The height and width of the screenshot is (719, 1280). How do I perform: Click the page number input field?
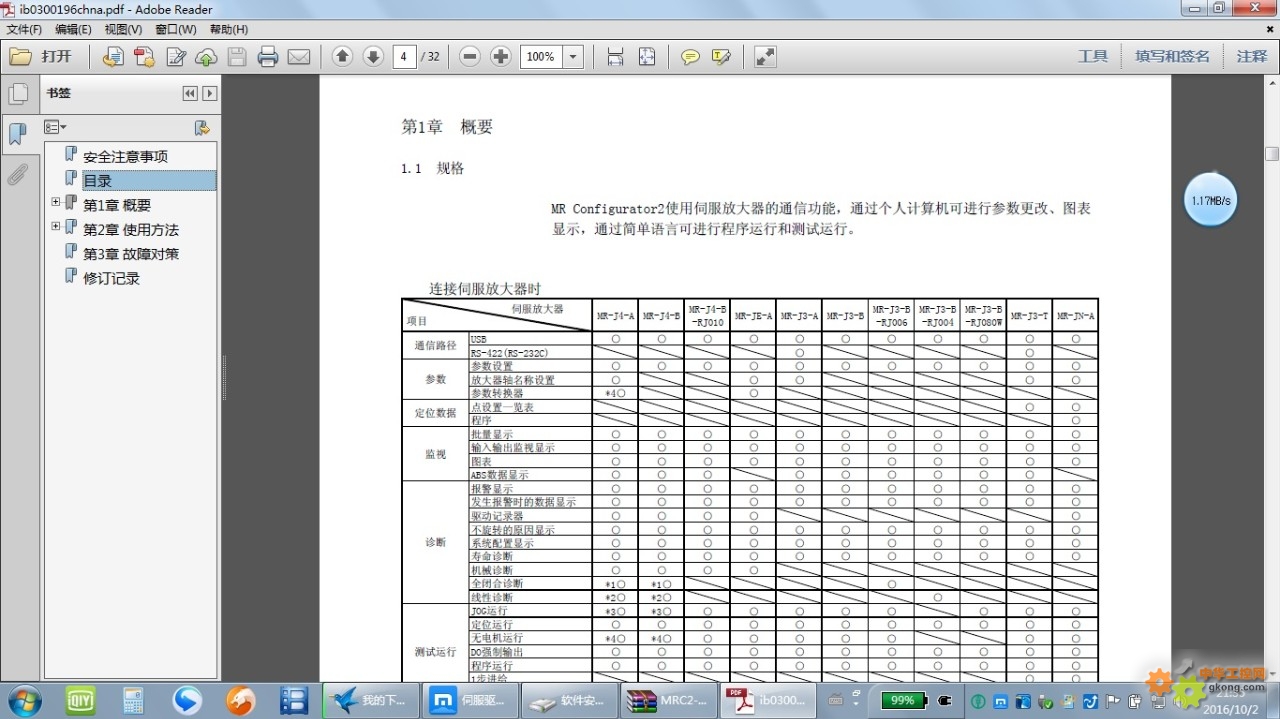tap(404, 57)
